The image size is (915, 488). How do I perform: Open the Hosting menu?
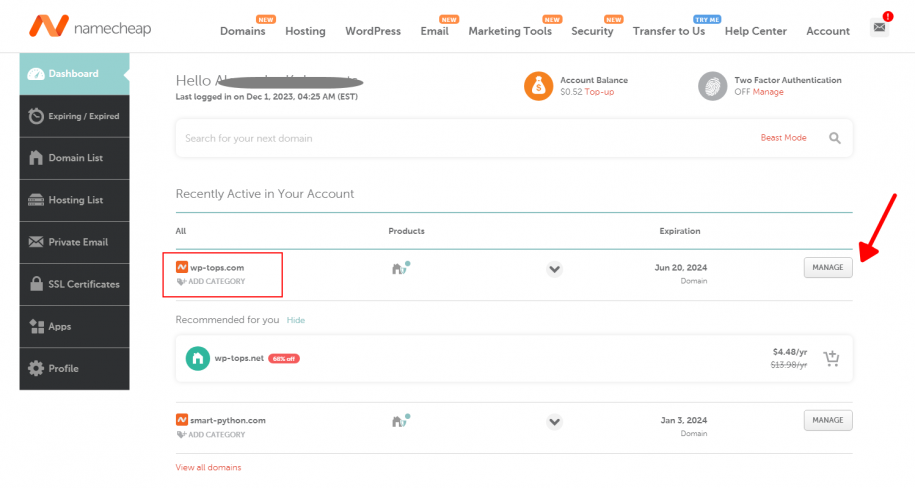click(x=305, y=31)
